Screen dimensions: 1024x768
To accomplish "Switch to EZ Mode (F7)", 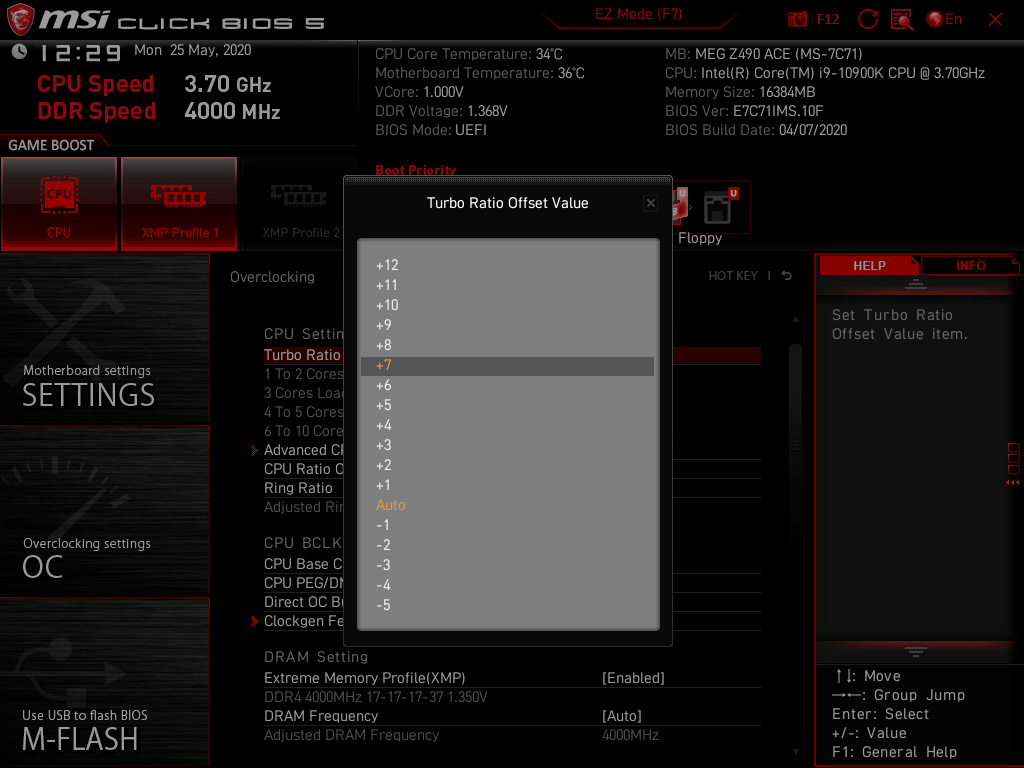I will point(638,14).
